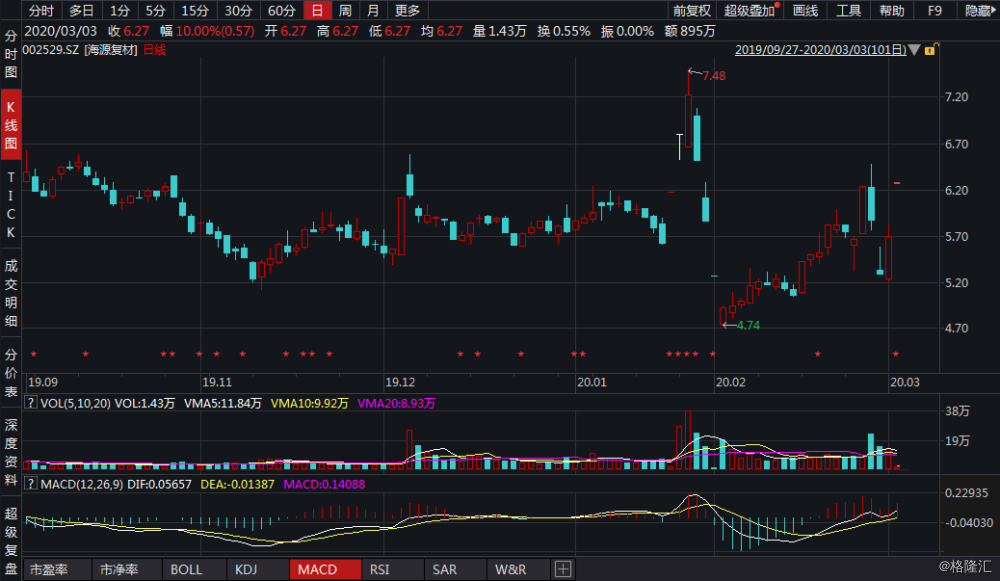Open the 画线 drawing tools
The height and width of the screenshot is (581, 1000).
[x=805, y=10]
